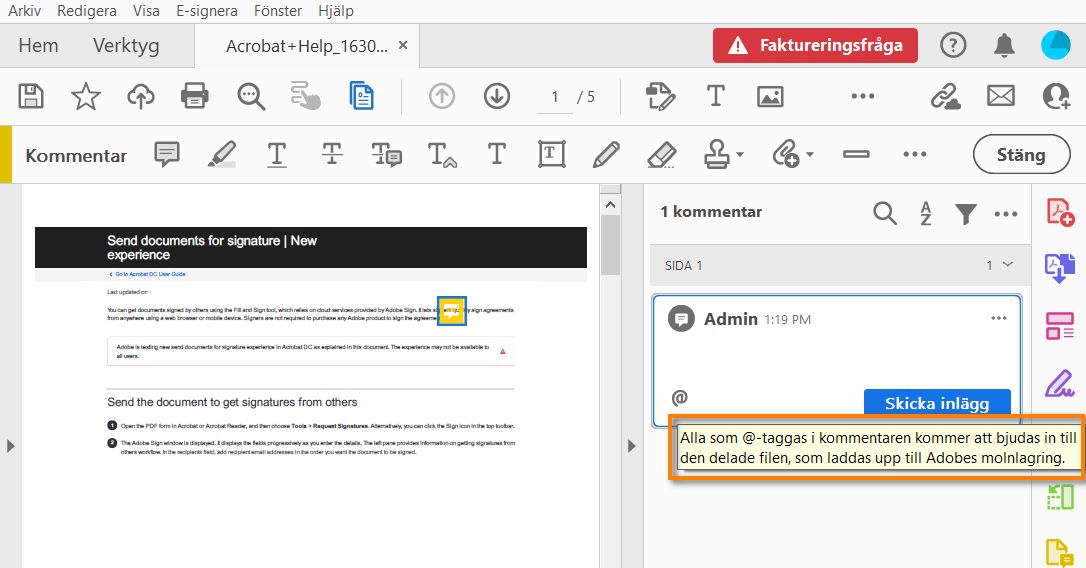The image size is (1086, 568).
Task: Go to next page with down arrow
Action: (x=497, y=96)
